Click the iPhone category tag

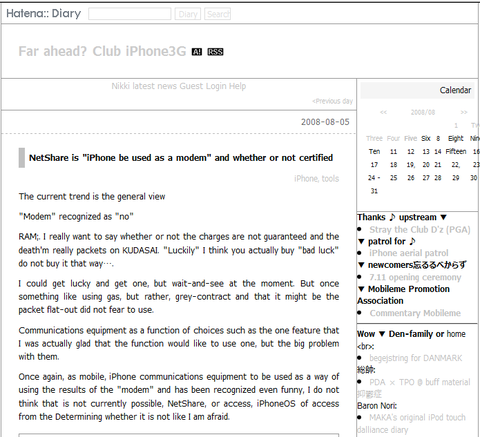[306, 179]
